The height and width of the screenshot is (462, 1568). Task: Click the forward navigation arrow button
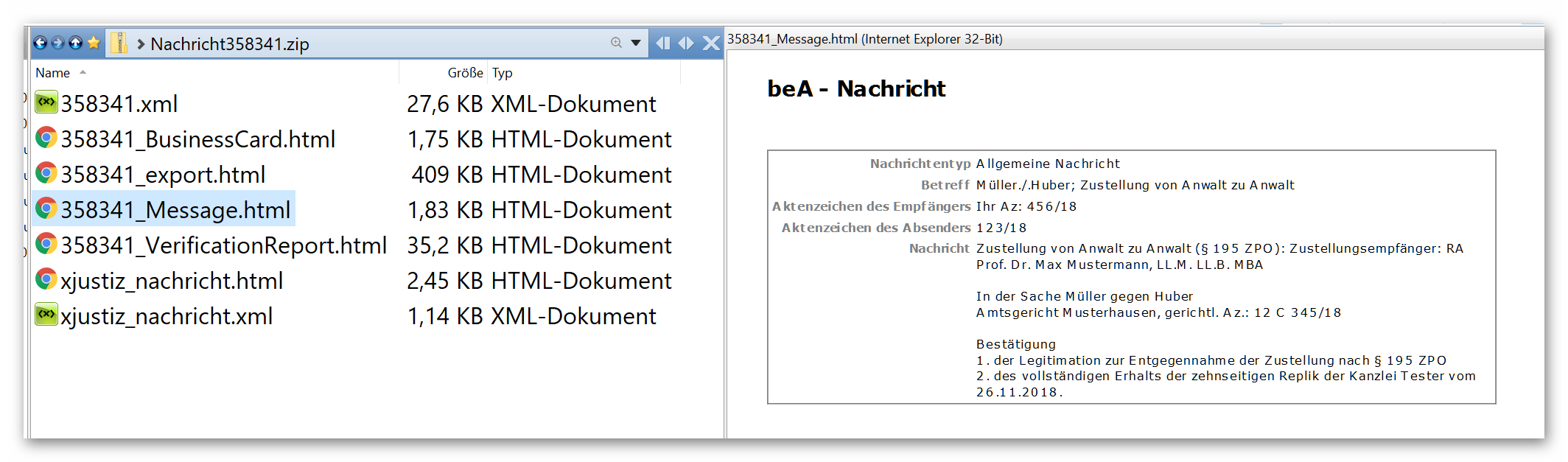(x=58, y=43)
